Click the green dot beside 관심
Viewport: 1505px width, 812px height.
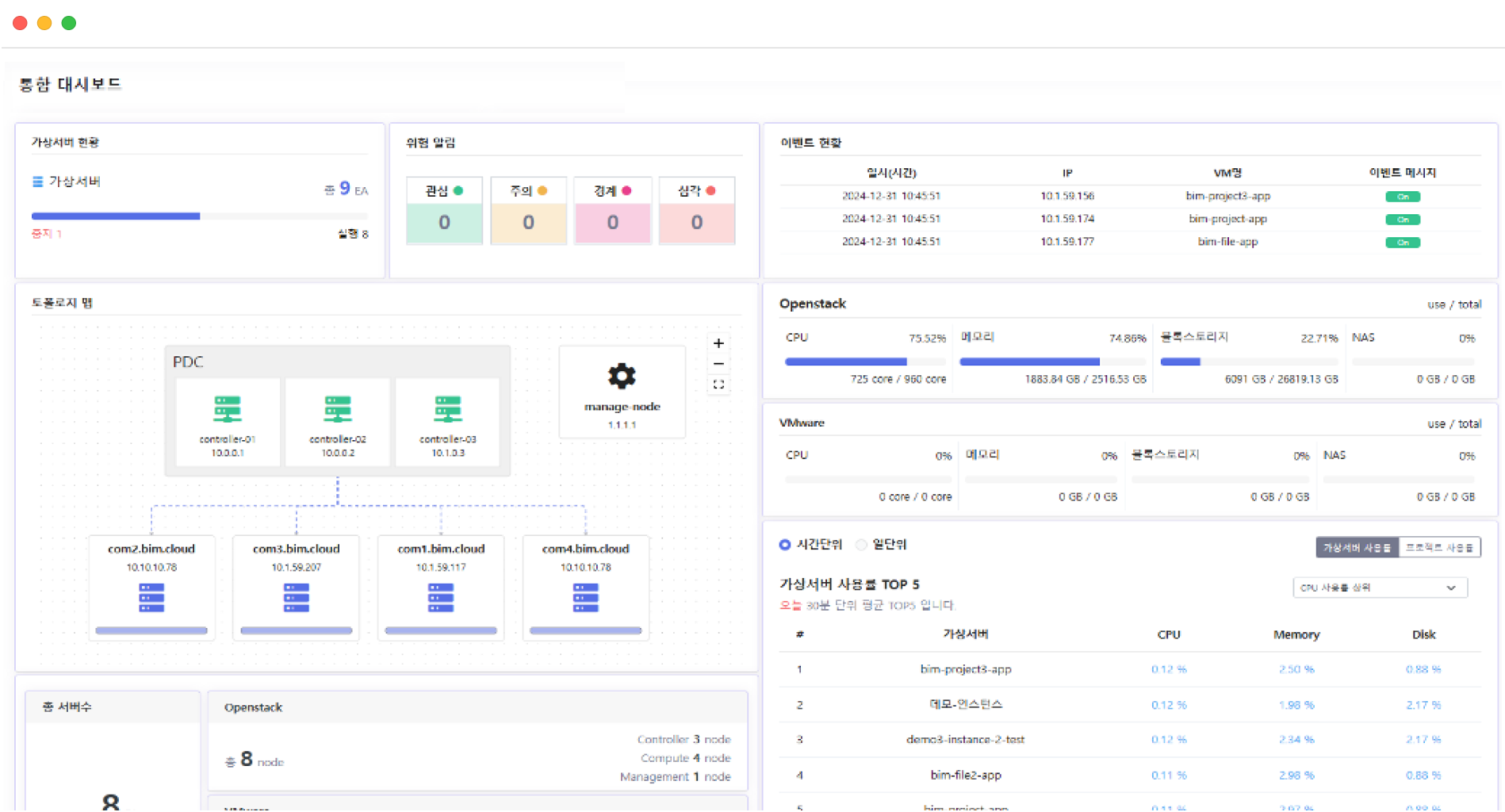(x=458, y=190)
